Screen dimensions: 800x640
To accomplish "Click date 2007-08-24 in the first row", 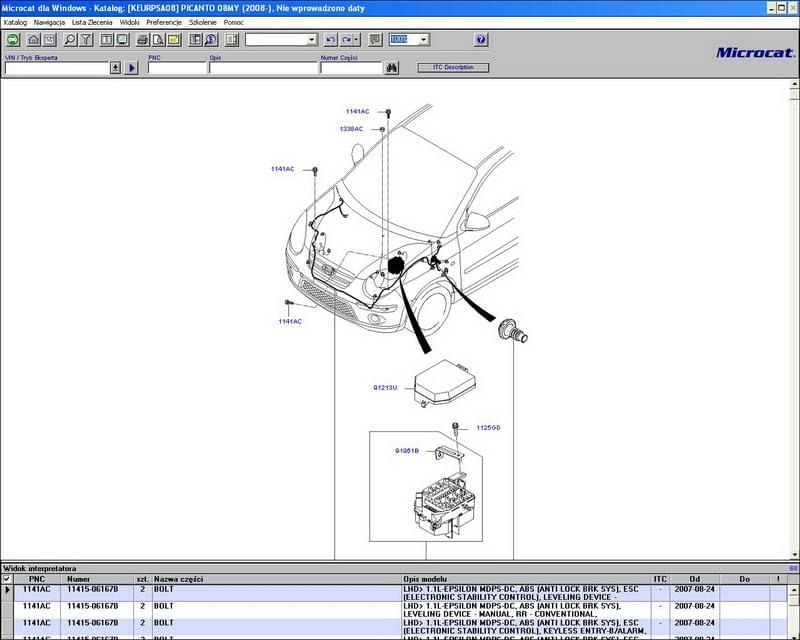I will [x=694, y=589].
